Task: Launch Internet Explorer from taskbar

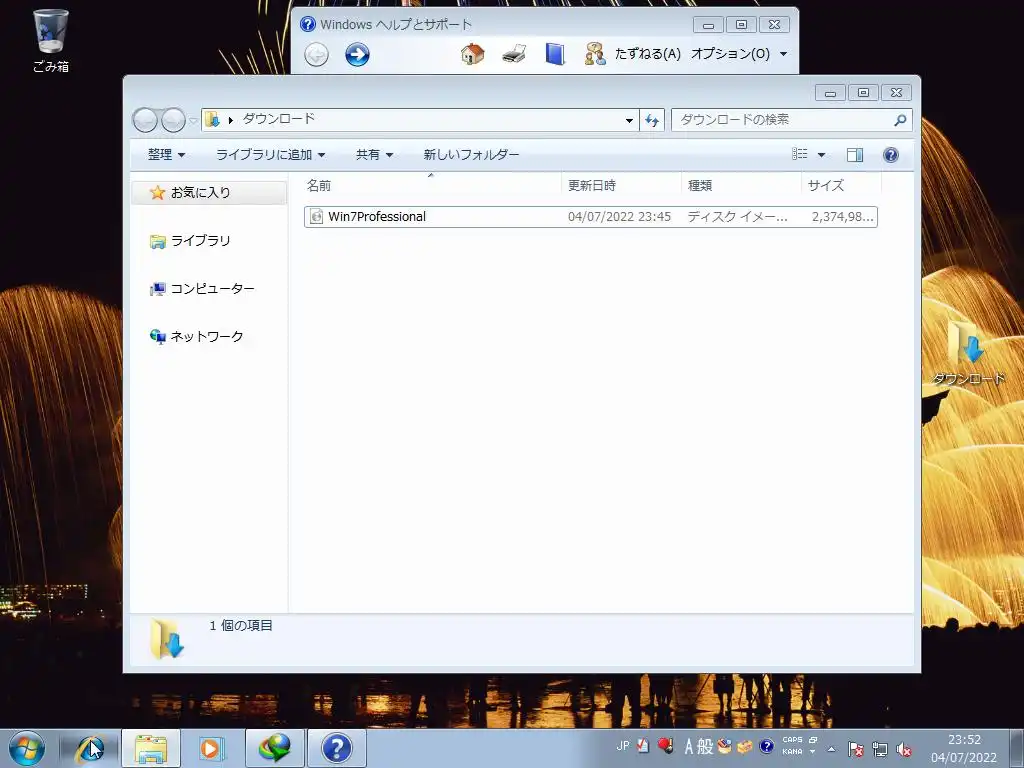Action: pos(90,748)
